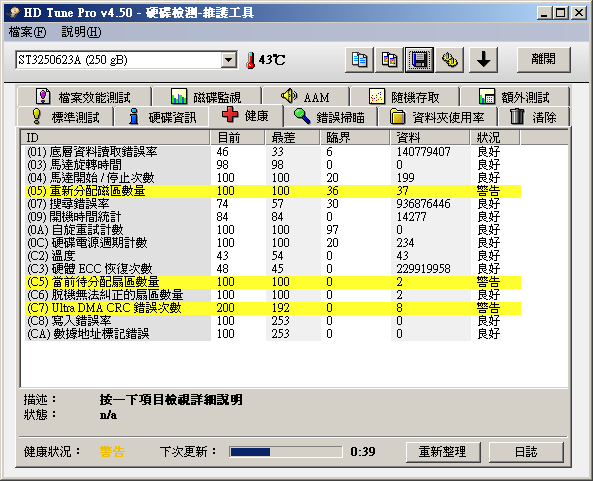The image size is (593, 481).
Task: Open the 日誌 log button
Action: click(526, 452)
